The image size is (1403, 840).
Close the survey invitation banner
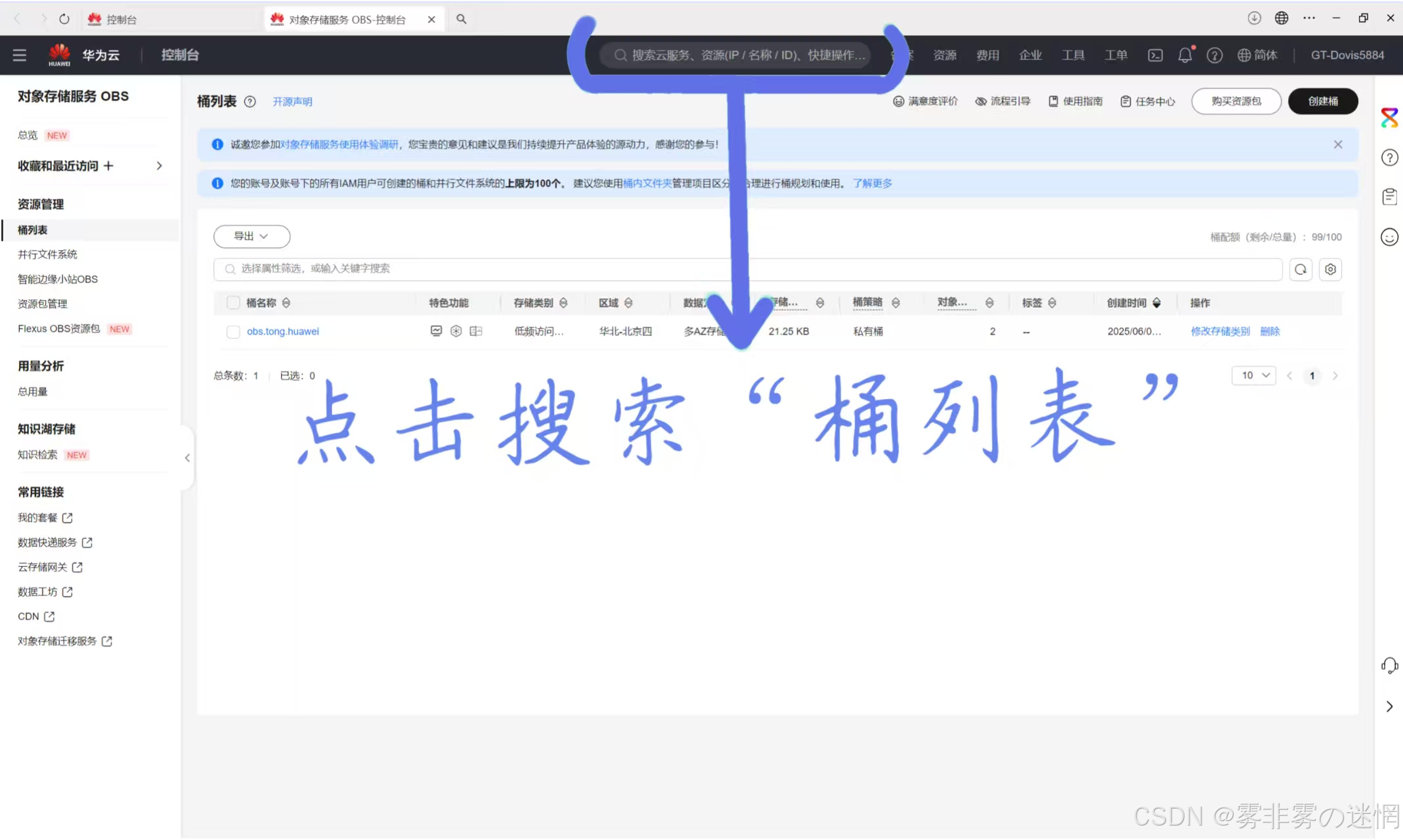coord(1337,144)
